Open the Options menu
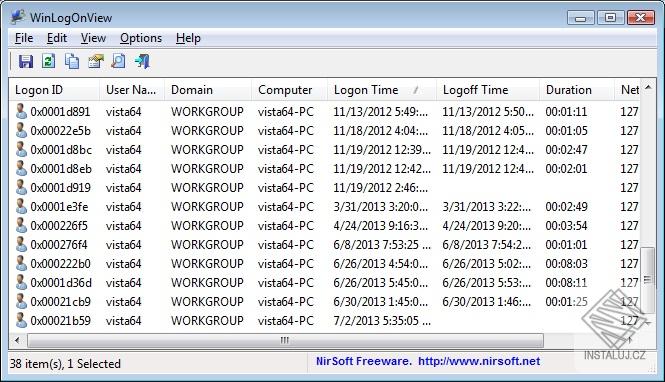This screenshot has height=382, width=665. point(141,38)
